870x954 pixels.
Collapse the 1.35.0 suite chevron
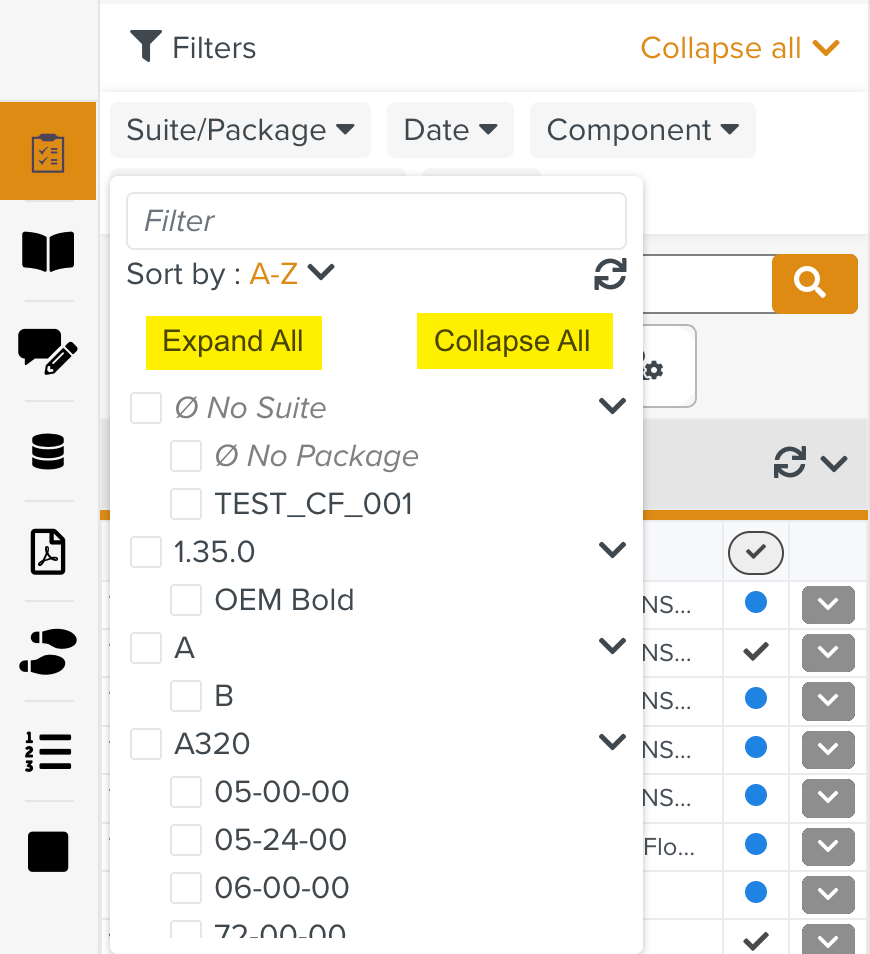pos(611,550)
